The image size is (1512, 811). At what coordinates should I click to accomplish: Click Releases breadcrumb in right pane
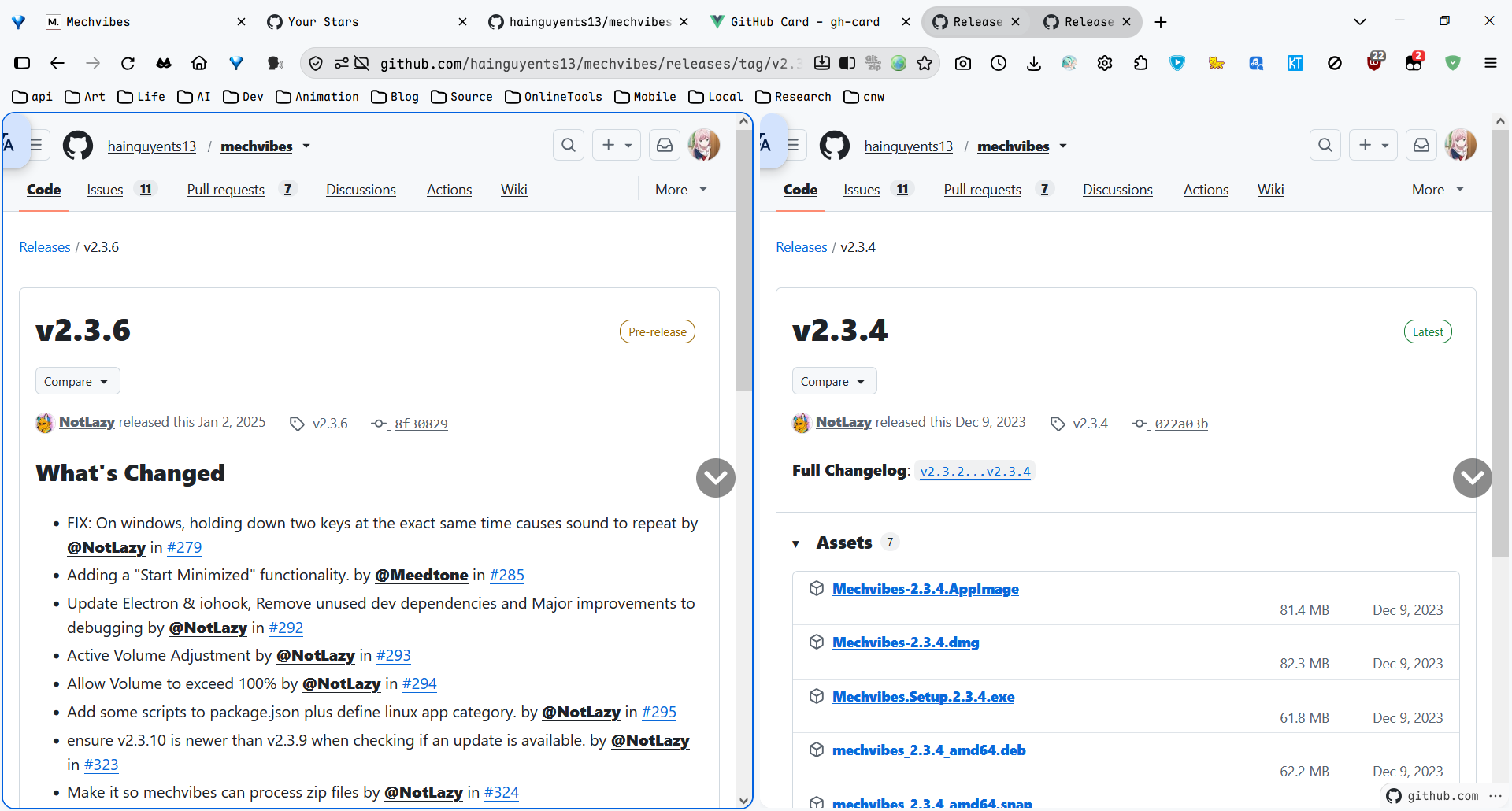click(801, 247)
